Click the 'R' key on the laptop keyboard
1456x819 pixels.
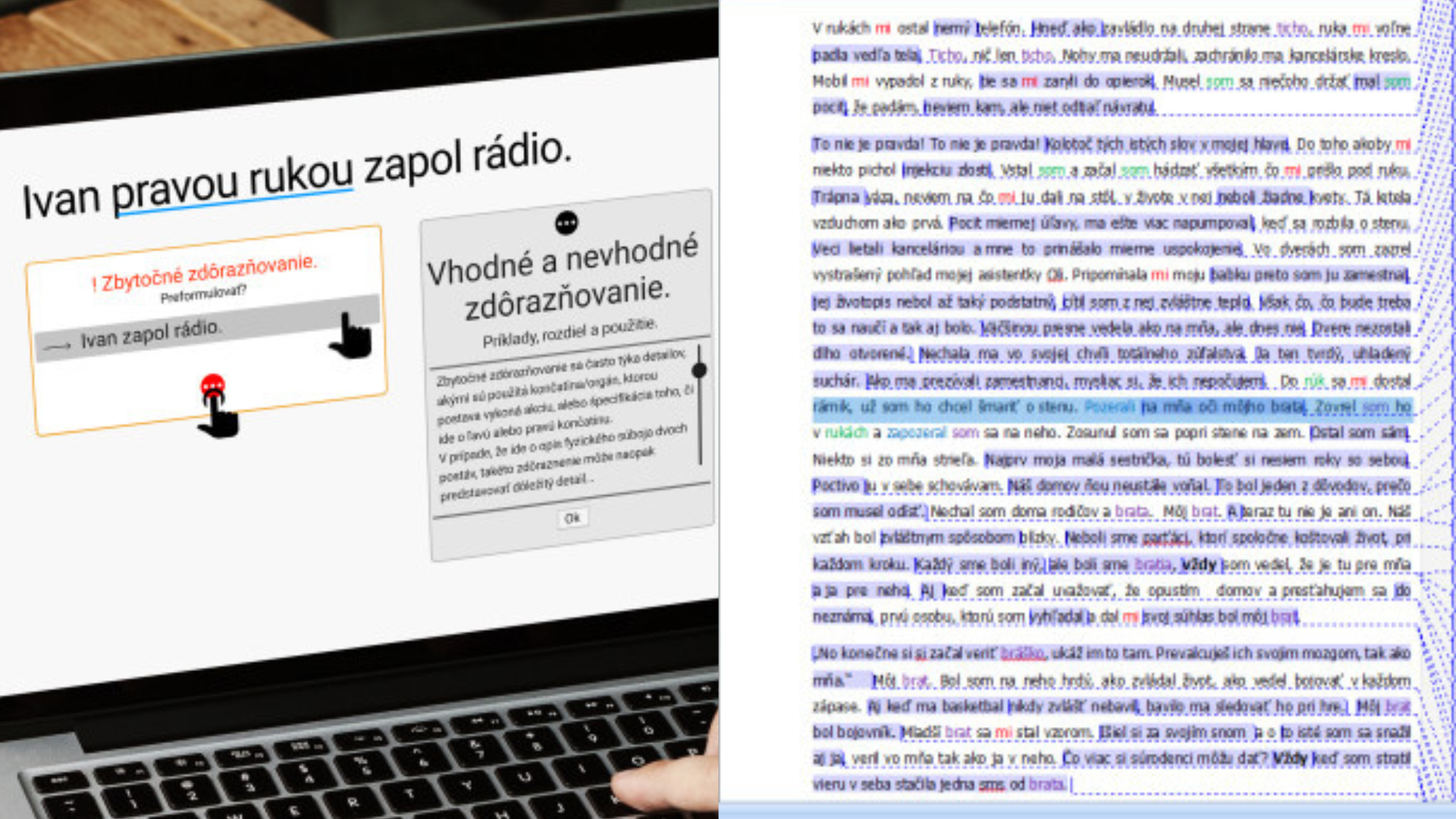point(353,802)
